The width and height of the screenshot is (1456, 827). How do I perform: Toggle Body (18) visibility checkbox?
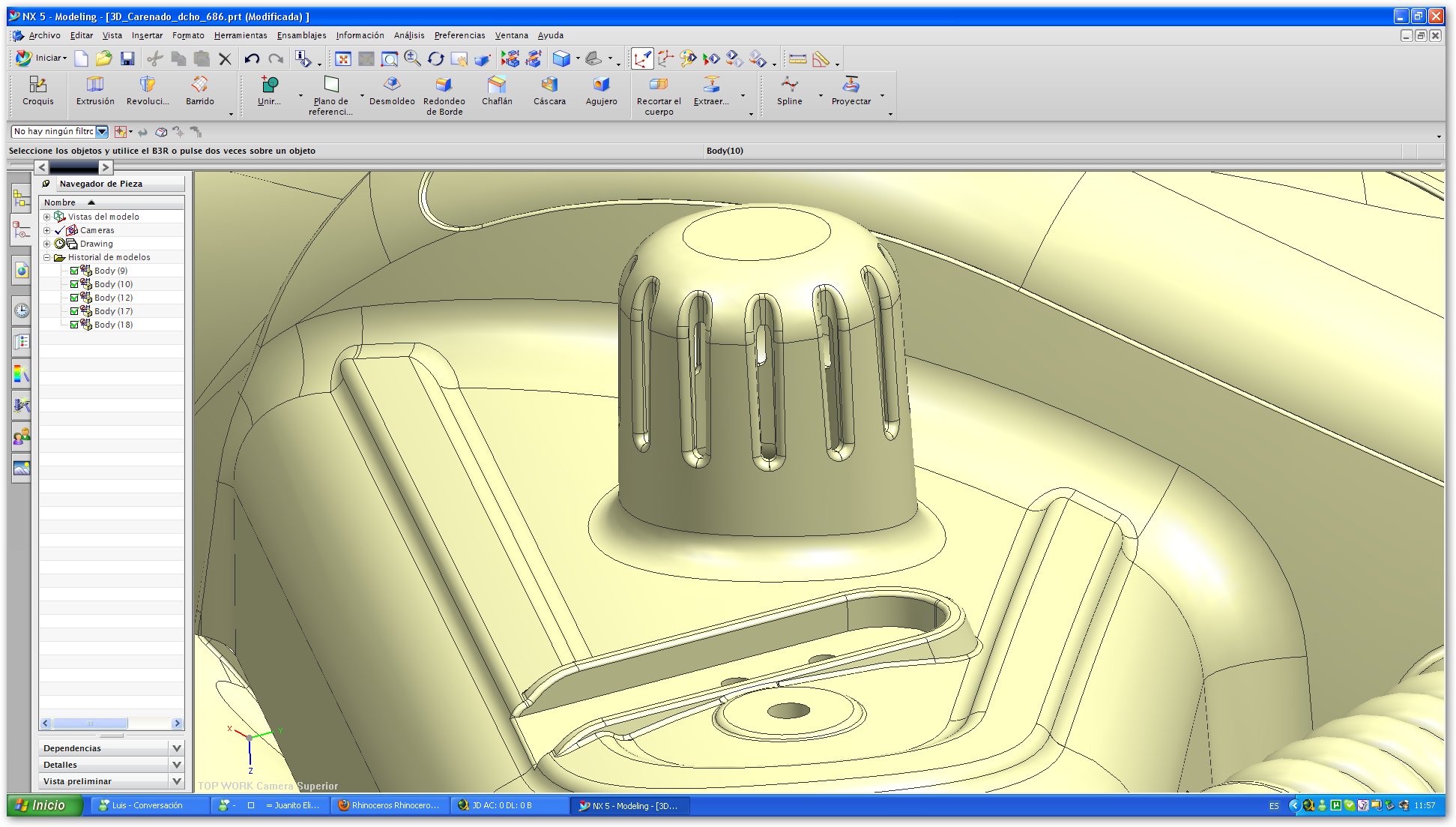[74, 325]
